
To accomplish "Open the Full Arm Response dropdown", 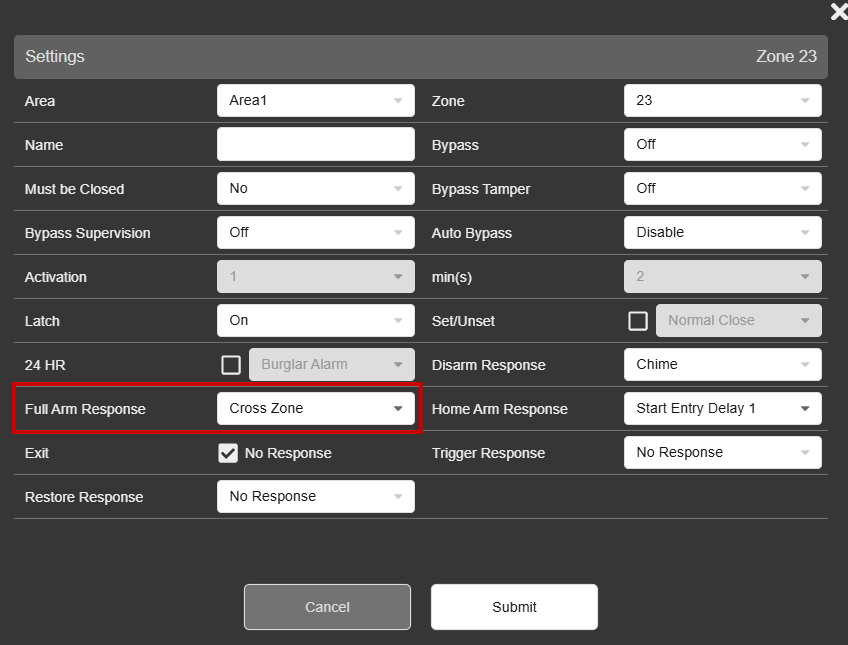I will click(316, 409).
